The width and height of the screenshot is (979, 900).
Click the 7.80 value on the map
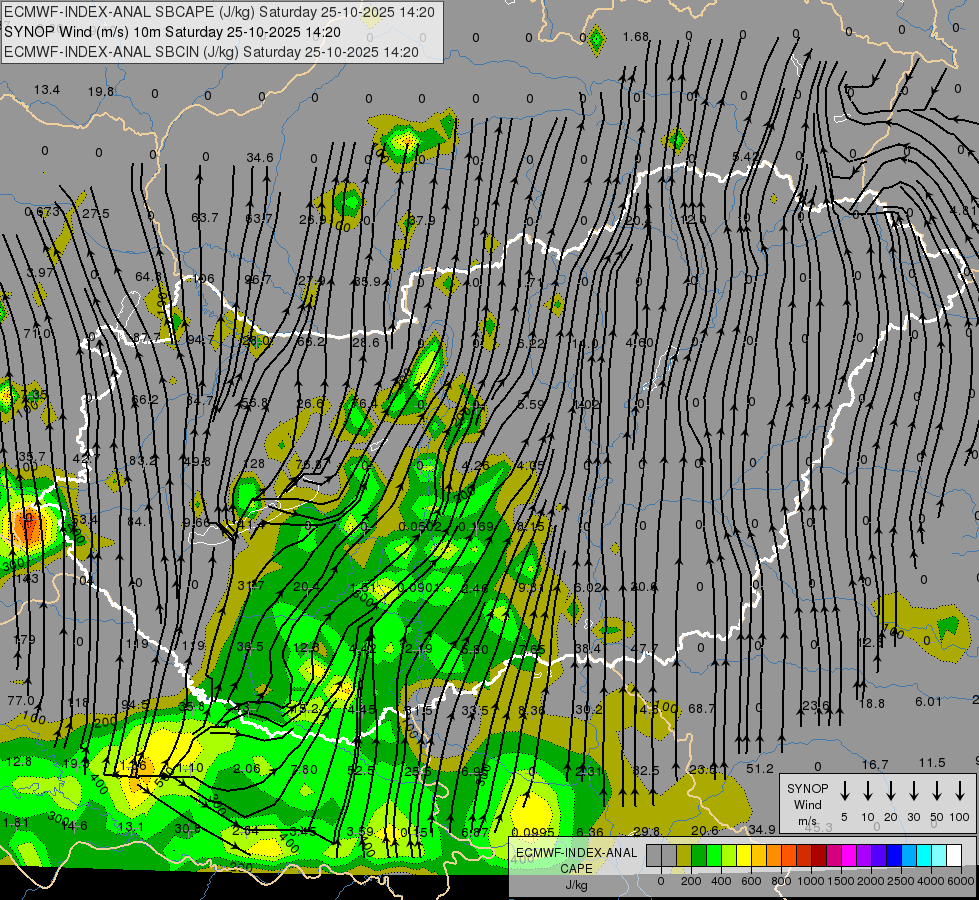pos(304,769)
